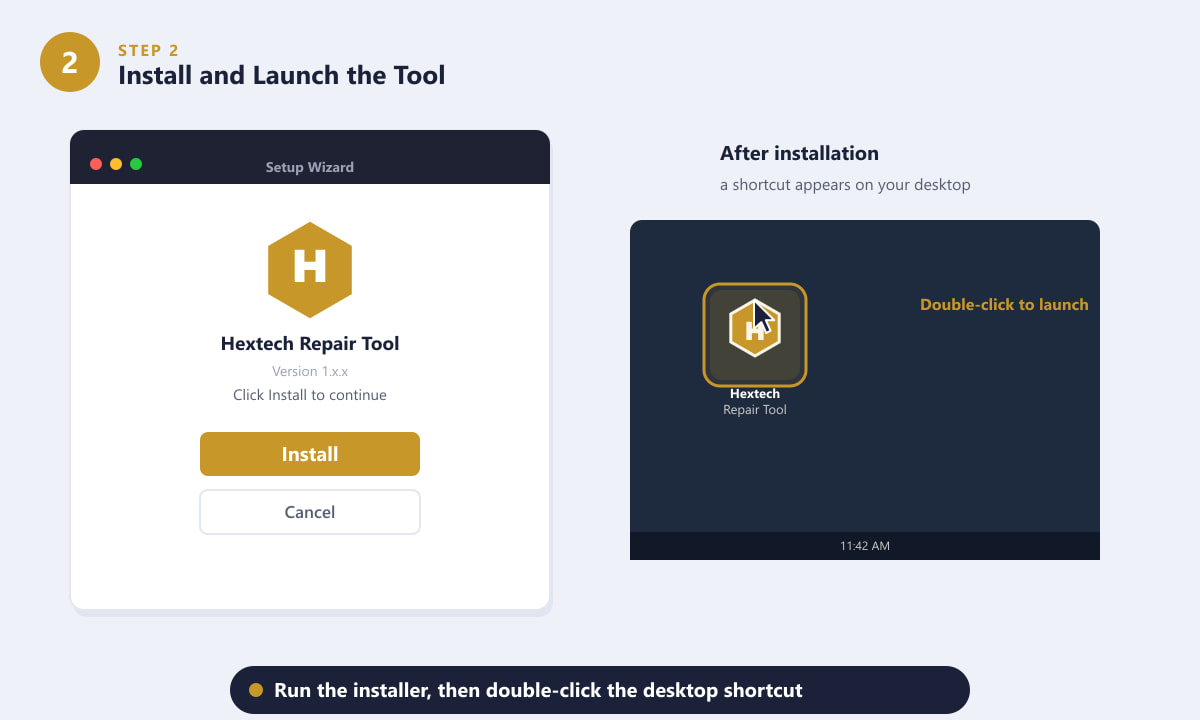Close the Setup Wizard with red button
The height and width of the screenshot is (720, 1200).
tap(96, 164)
